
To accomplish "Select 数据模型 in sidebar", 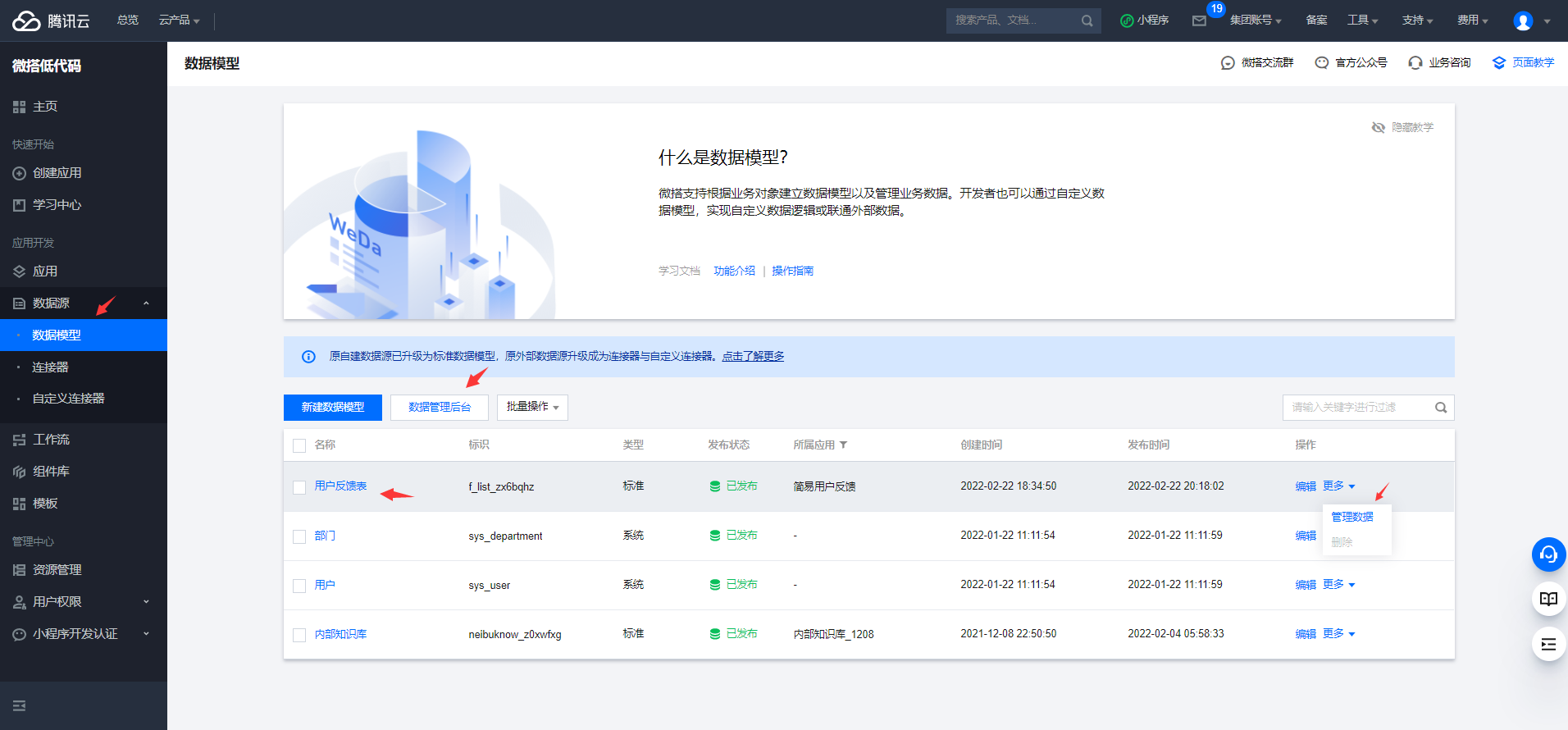I will (x=84, y=335).
